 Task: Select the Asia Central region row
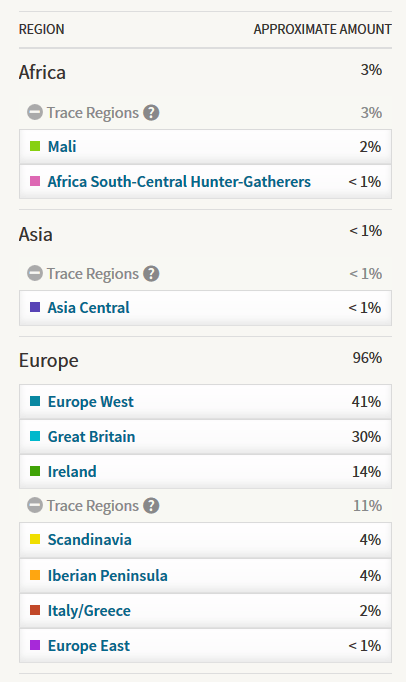point(205,308)
